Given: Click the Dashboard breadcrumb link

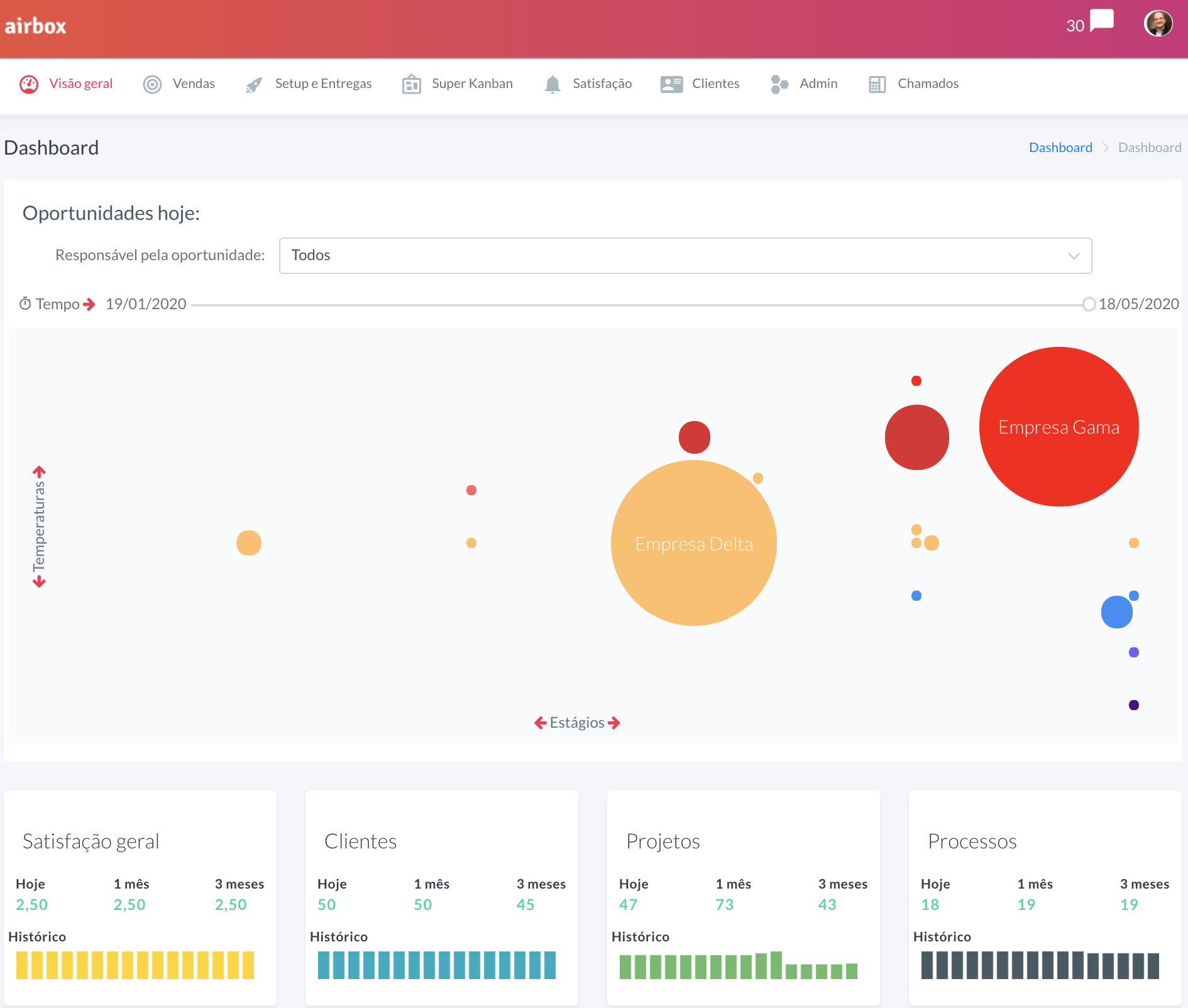Looking at the screenshot, I should [1060, 147].
